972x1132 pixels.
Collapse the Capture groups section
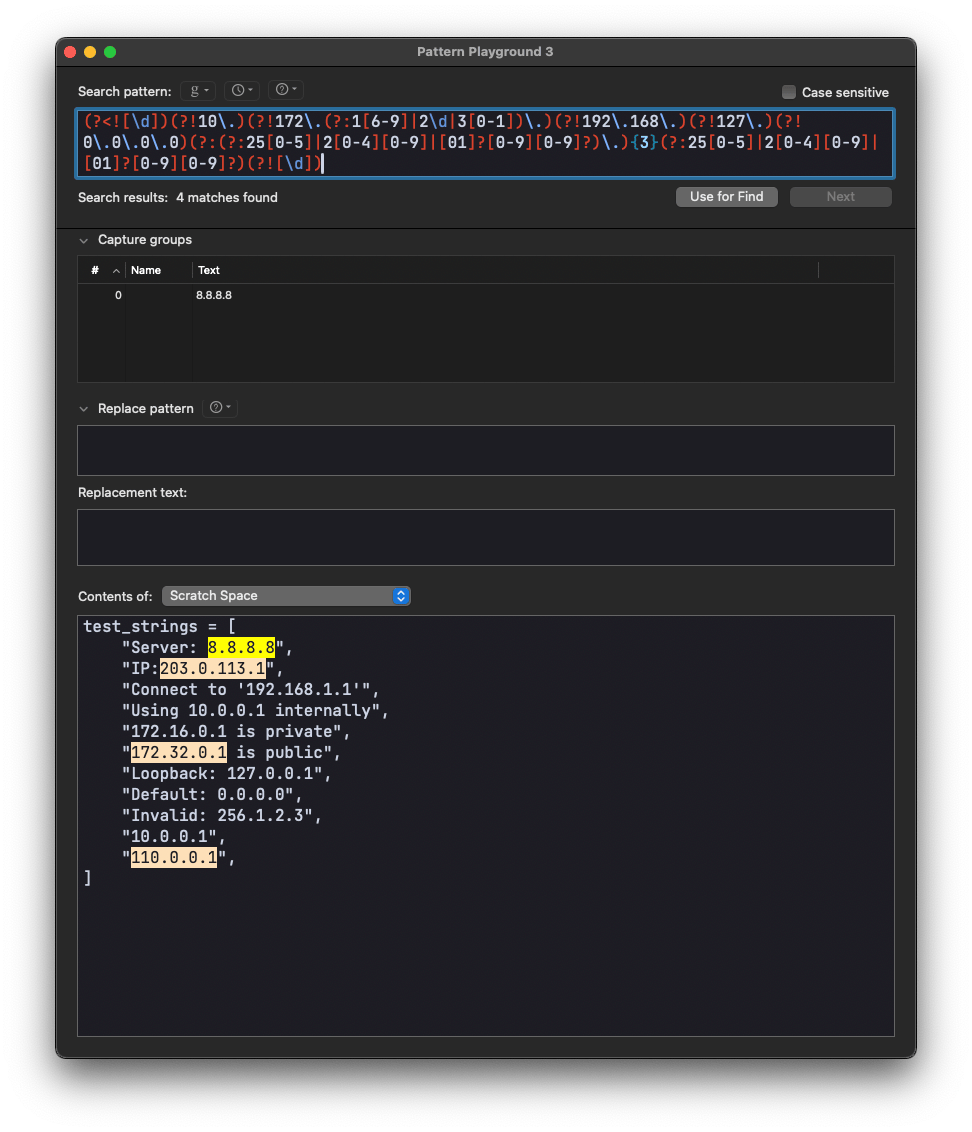coord(84,240)
